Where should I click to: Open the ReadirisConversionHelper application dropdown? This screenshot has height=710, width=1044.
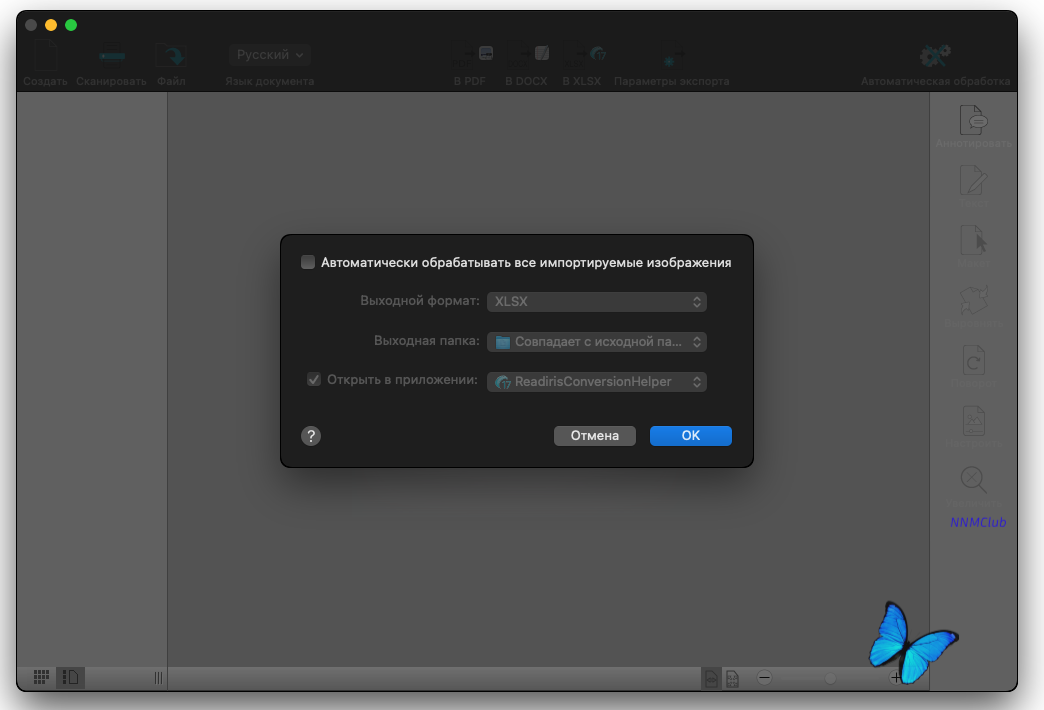597,382
